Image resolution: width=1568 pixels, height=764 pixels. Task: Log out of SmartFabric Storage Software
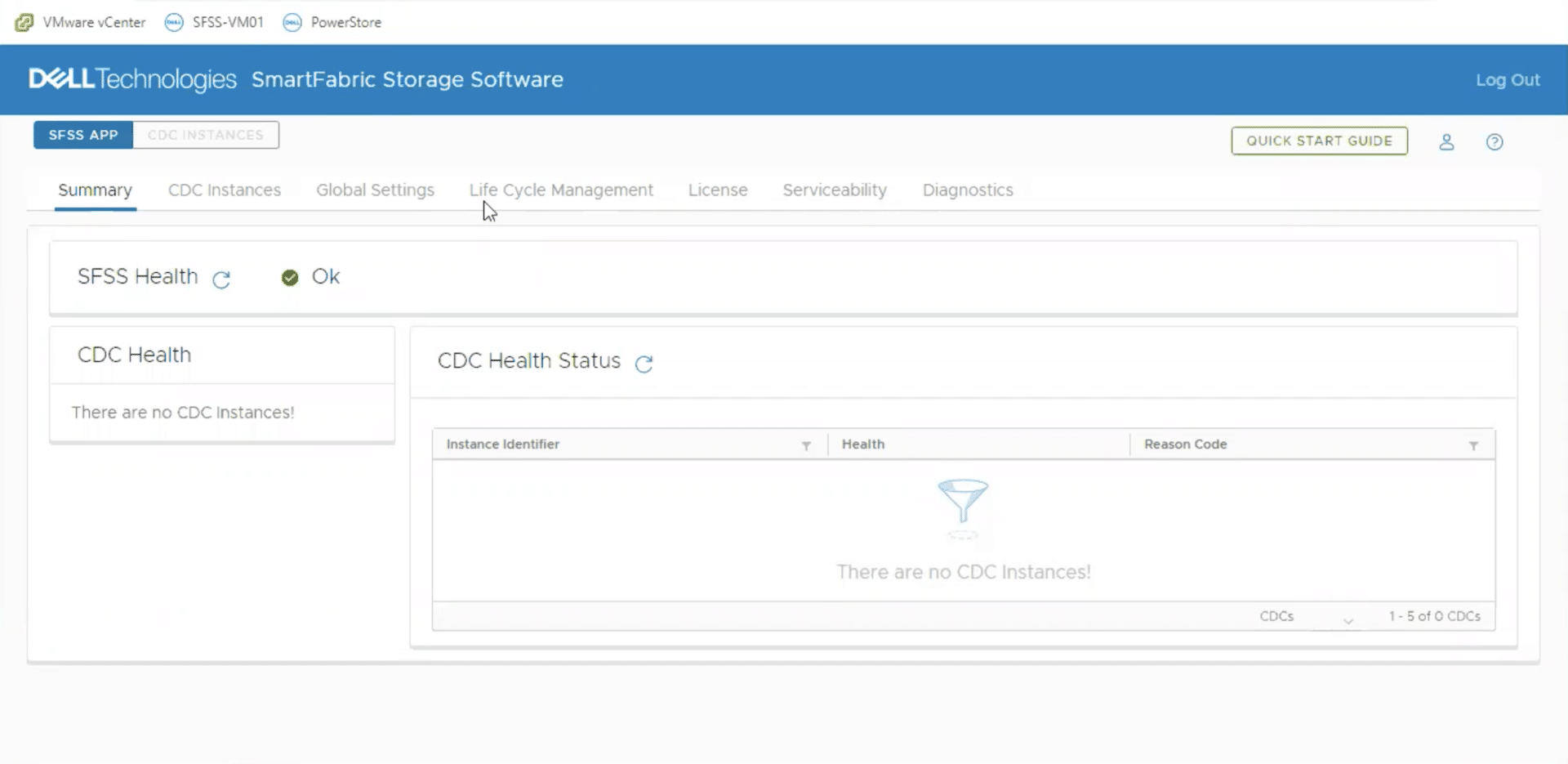[x=1508, y=80]
